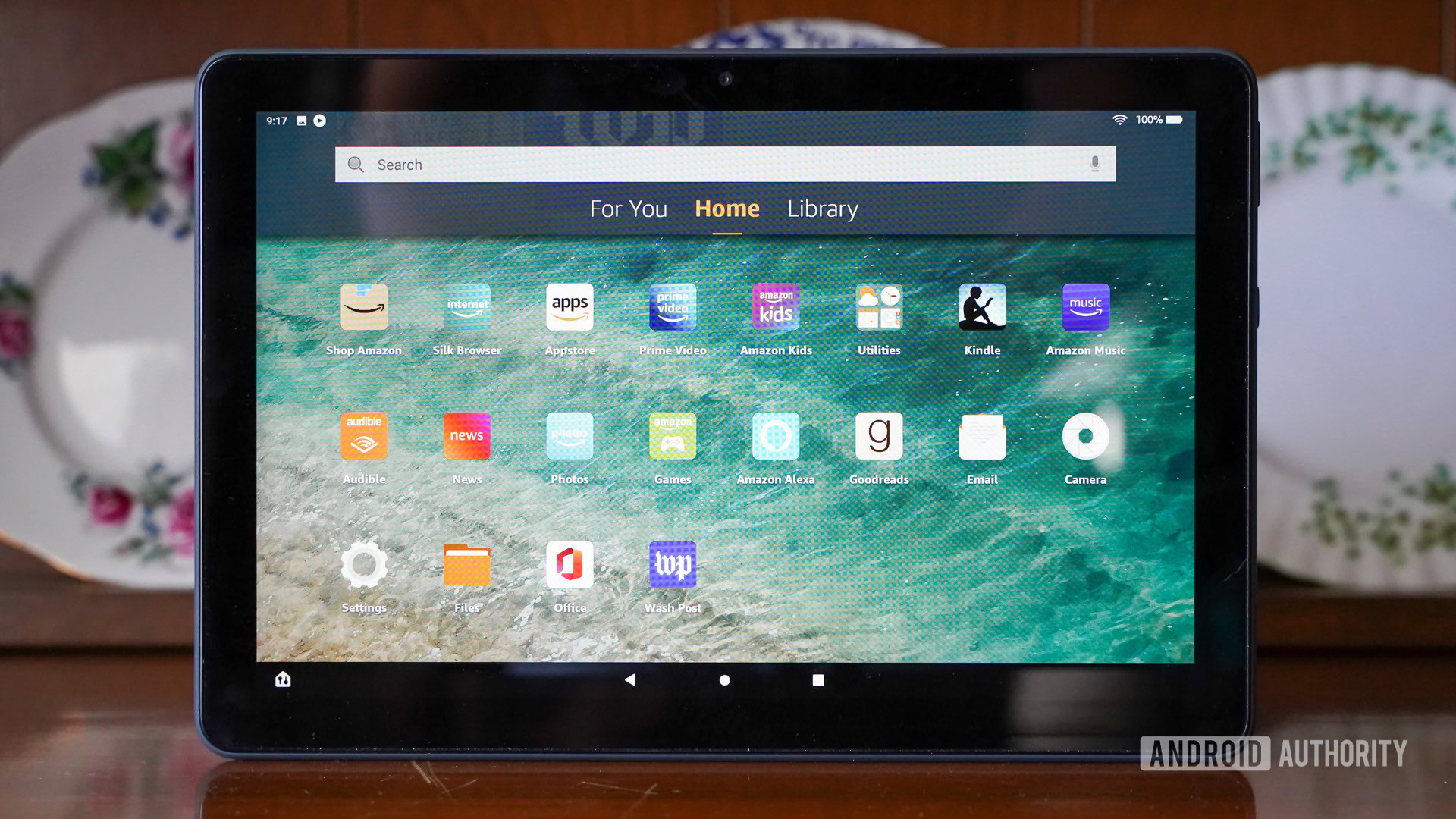Switch to Library tab

point(822,208)
